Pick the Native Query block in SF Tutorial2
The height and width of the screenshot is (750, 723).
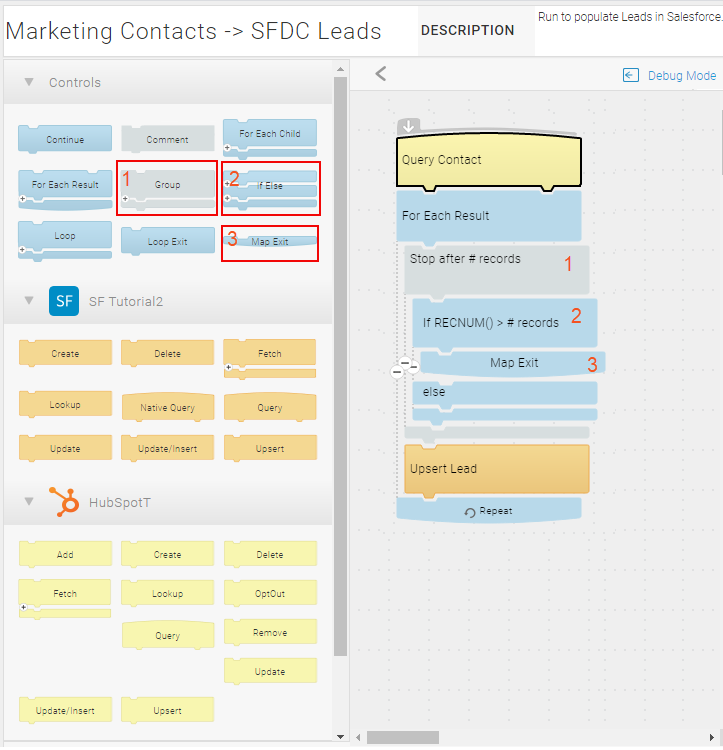[167, 407]
